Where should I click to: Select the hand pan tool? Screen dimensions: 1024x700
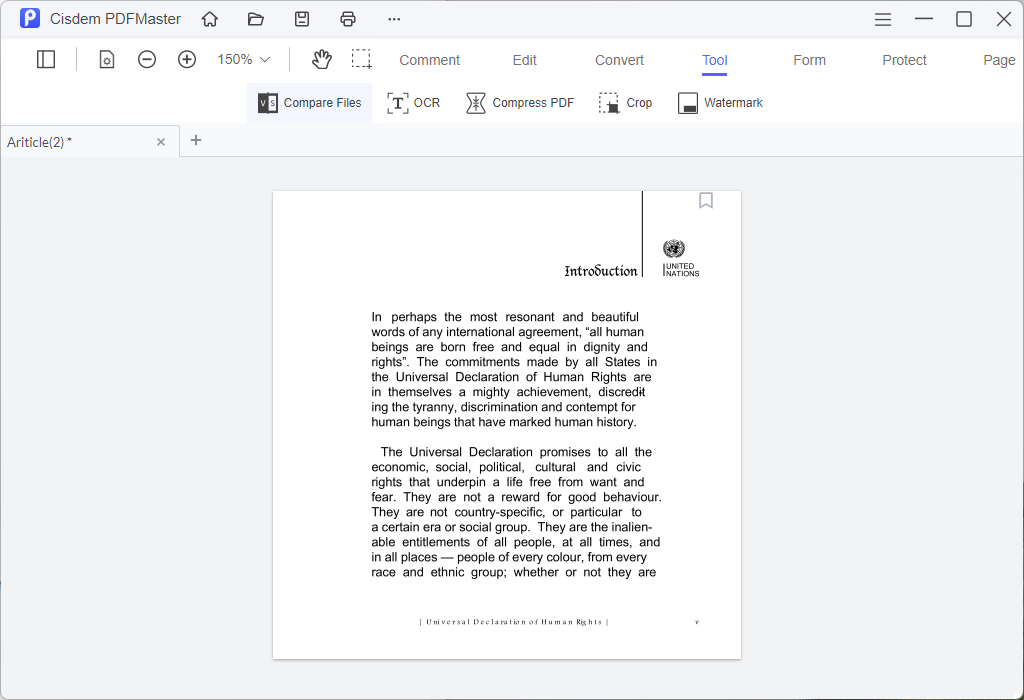[321, 60]
